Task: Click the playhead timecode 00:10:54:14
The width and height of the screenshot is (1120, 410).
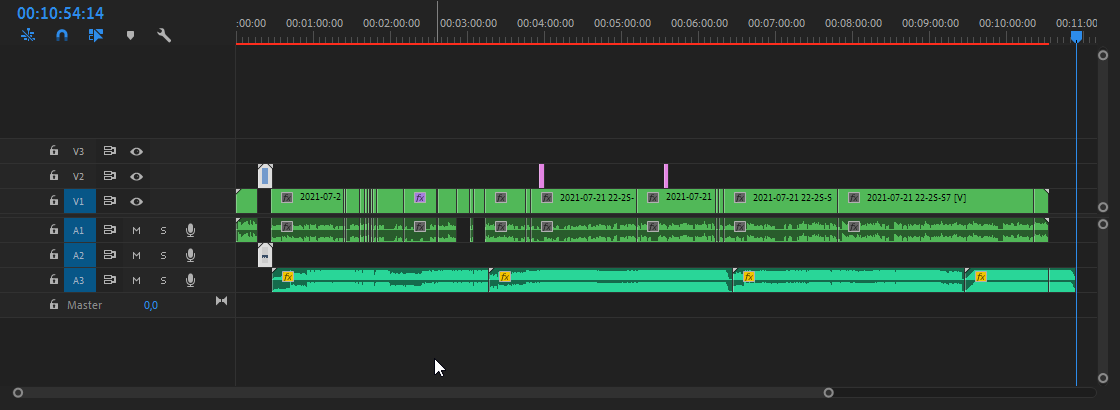Action: point(60,13)
